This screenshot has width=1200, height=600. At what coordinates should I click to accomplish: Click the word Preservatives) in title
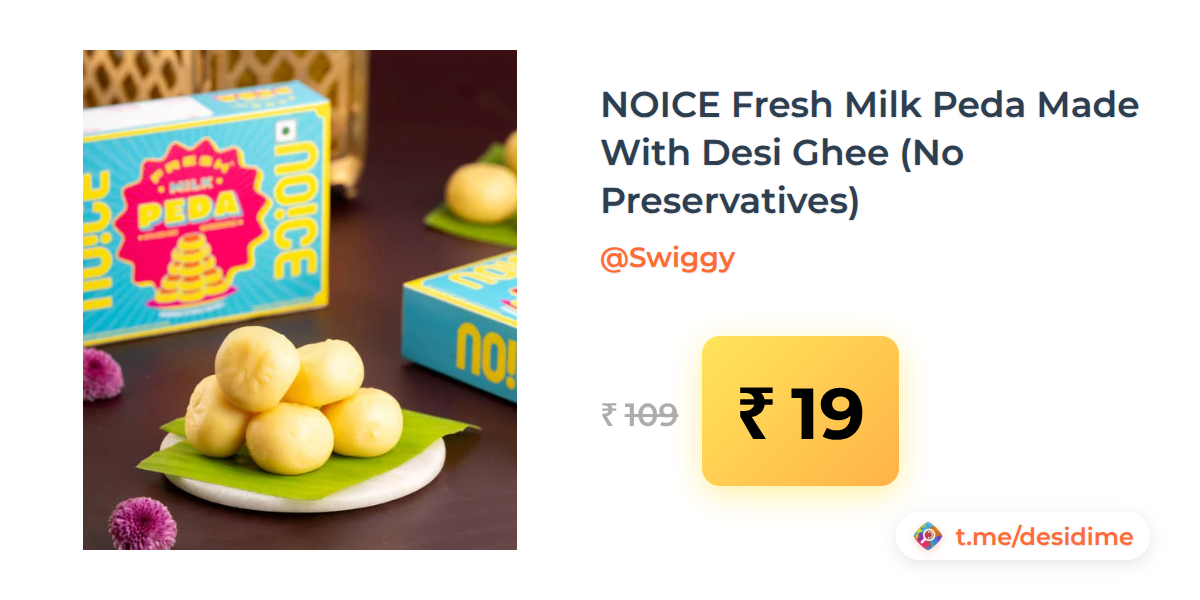point(730,201)
